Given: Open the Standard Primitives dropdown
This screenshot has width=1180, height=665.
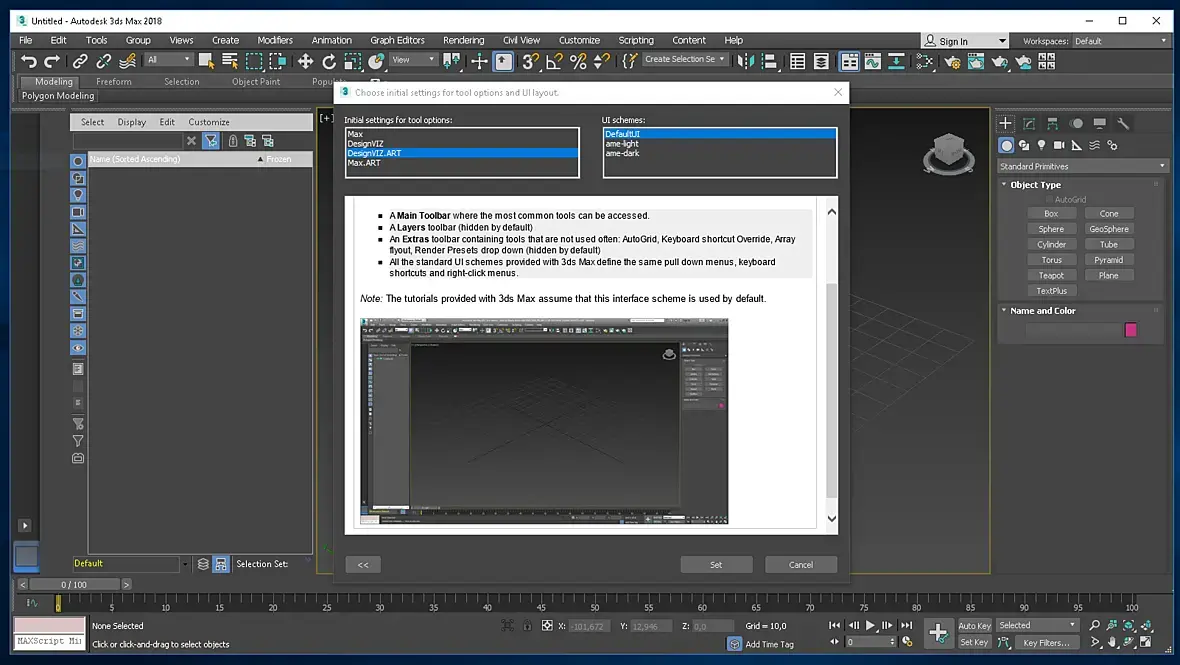Looking at the screenshot, I should [x=1082, y=166].
